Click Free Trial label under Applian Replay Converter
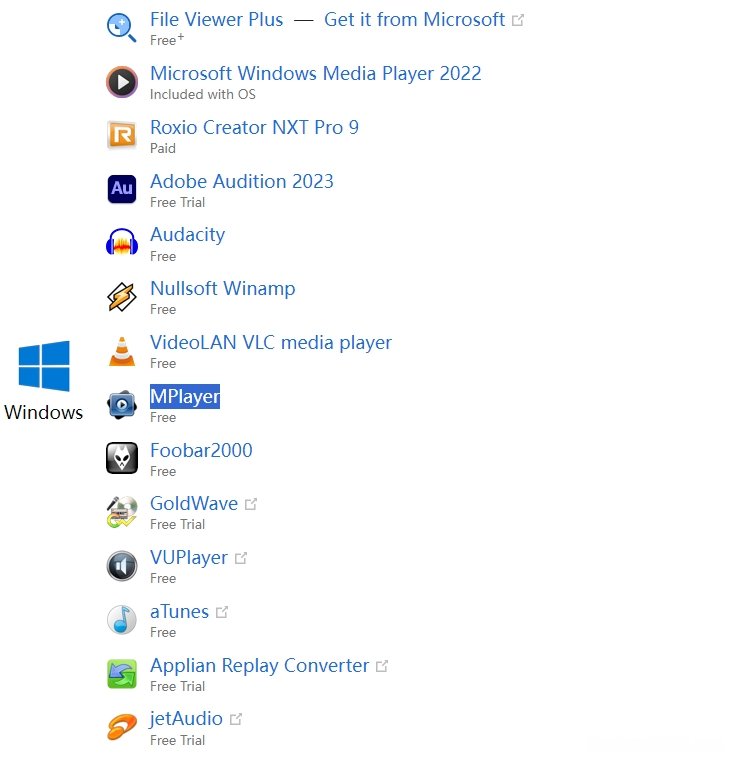 [178, 686]
